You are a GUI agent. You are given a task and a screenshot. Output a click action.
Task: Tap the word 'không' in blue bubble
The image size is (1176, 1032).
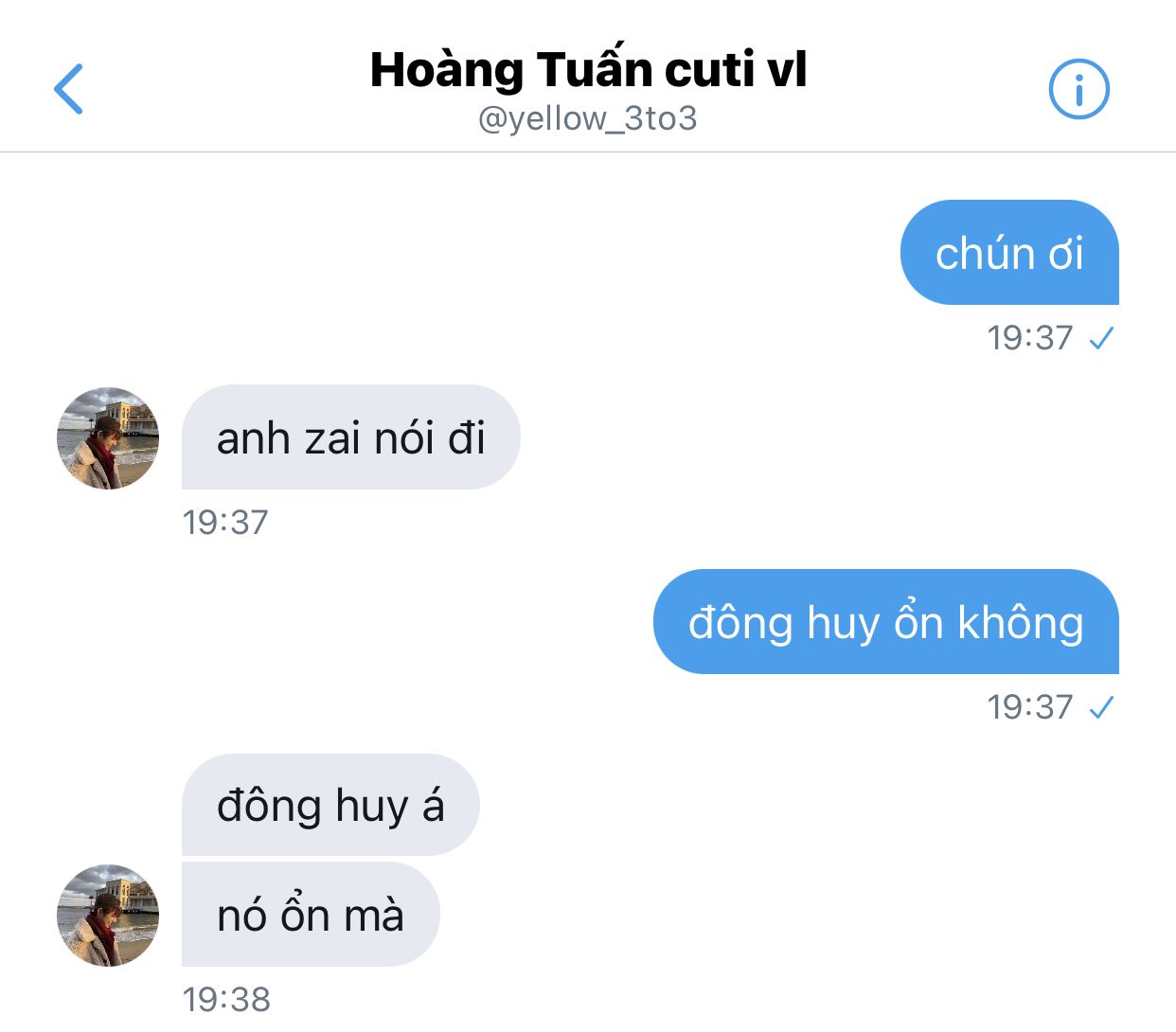pyautogui.click(x=1020, y=623)
